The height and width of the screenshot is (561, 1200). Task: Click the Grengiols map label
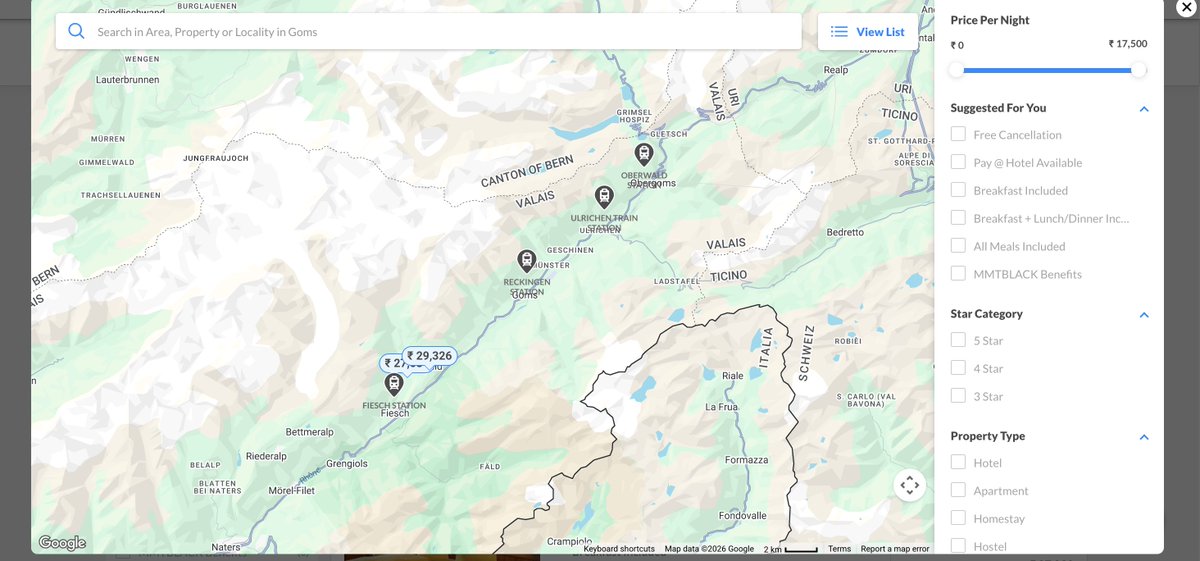pyautogui.click(x=347, y=464)
